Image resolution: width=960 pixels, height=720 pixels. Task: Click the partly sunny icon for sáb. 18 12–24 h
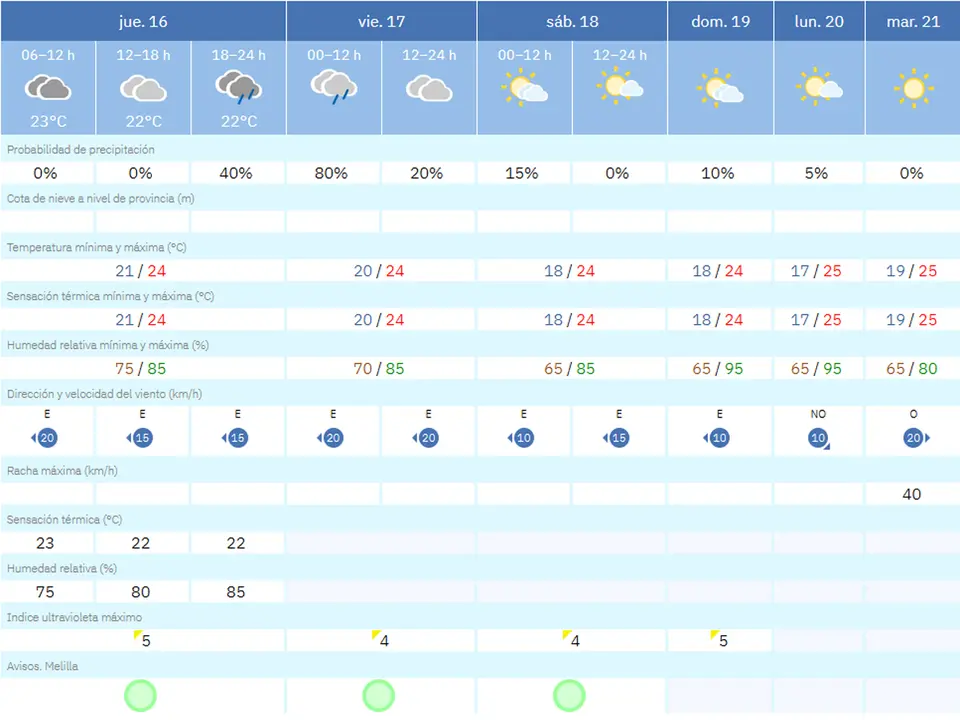620,86
